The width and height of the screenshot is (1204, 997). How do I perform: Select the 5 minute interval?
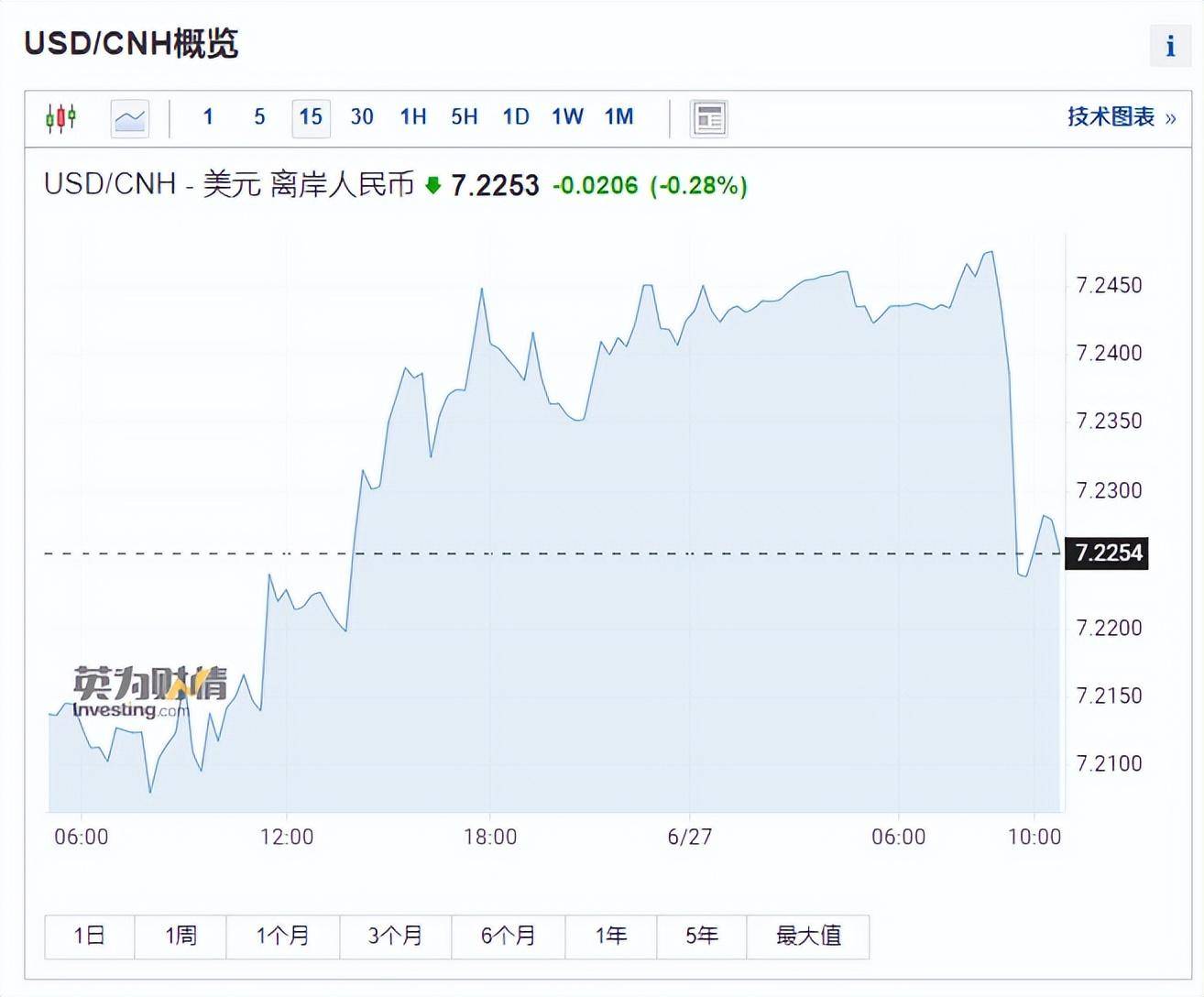click(x=259, y=117)
